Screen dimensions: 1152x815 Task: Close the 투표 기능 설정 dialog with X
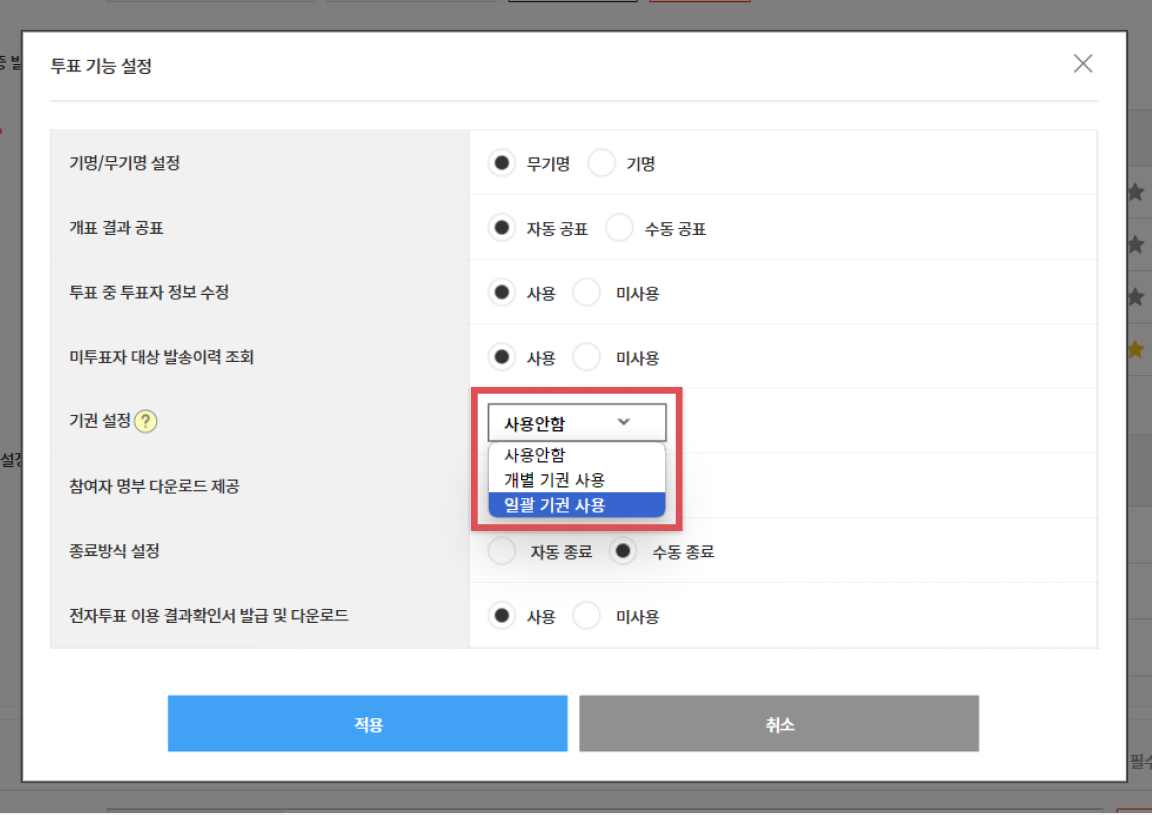[1082, 64]
